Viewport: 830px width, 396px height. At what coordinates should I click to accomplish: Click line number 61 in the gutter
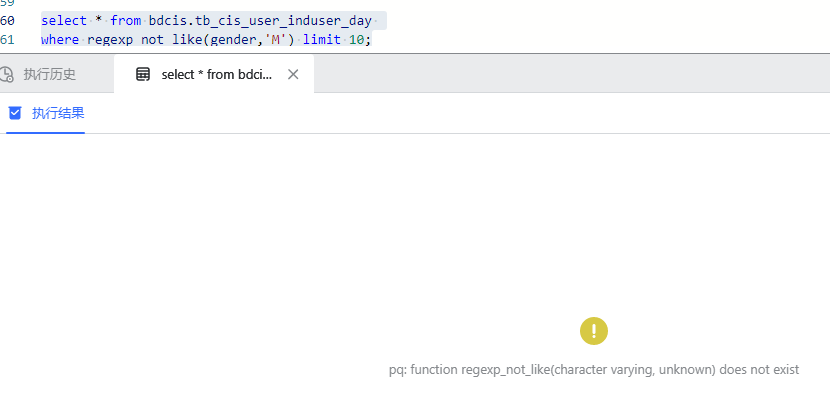7,40
